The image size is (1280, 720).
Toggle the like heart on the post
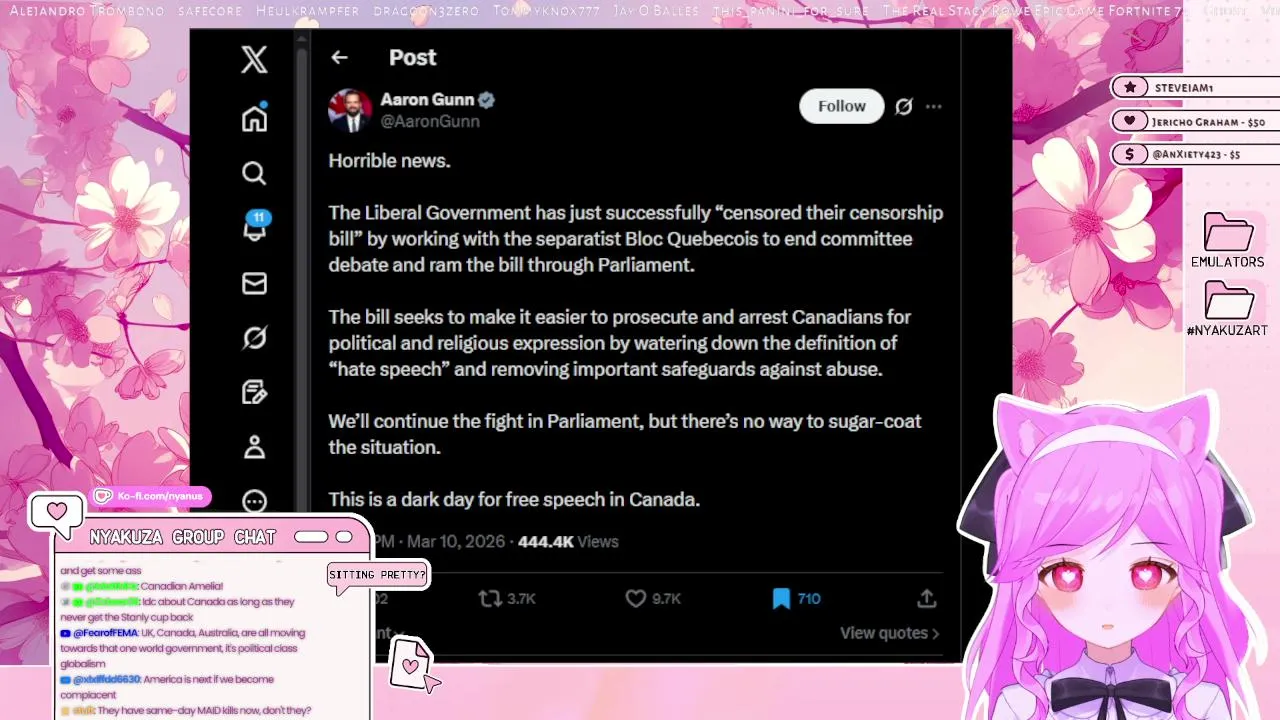[x=636, y=598]
